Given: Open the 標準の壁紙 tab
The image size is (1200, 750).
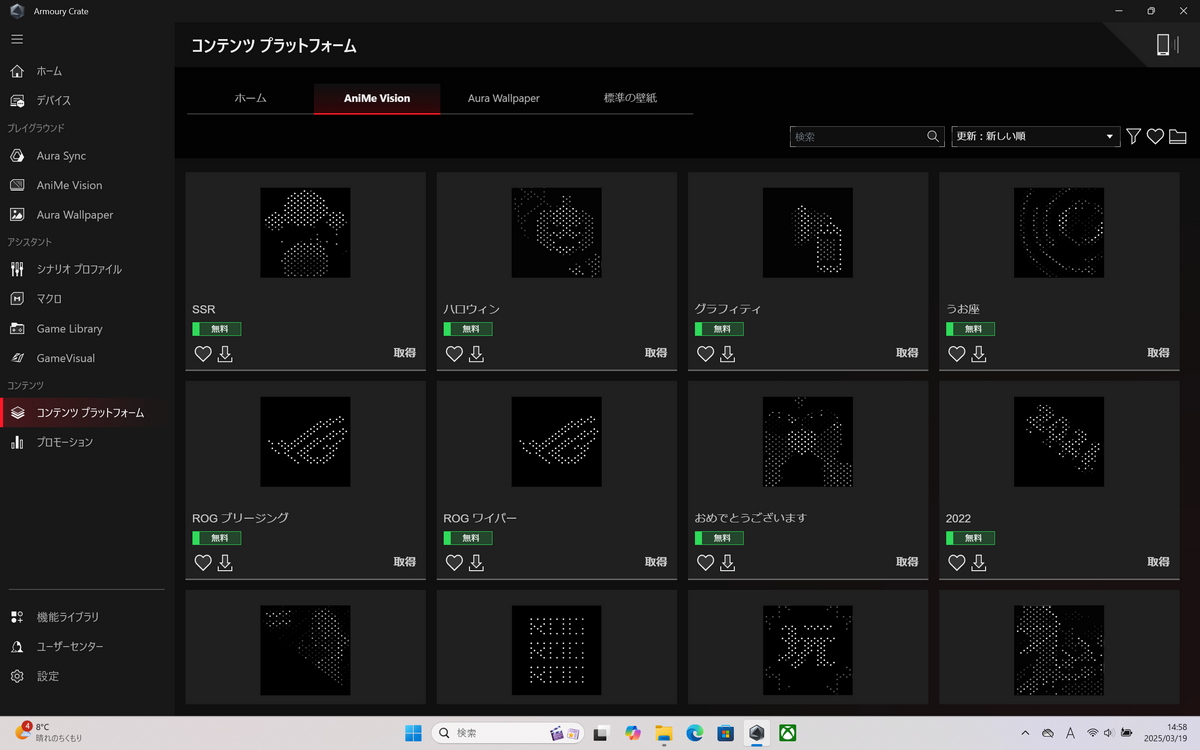Looking at the screenshot, I should [x=630, y=99].
